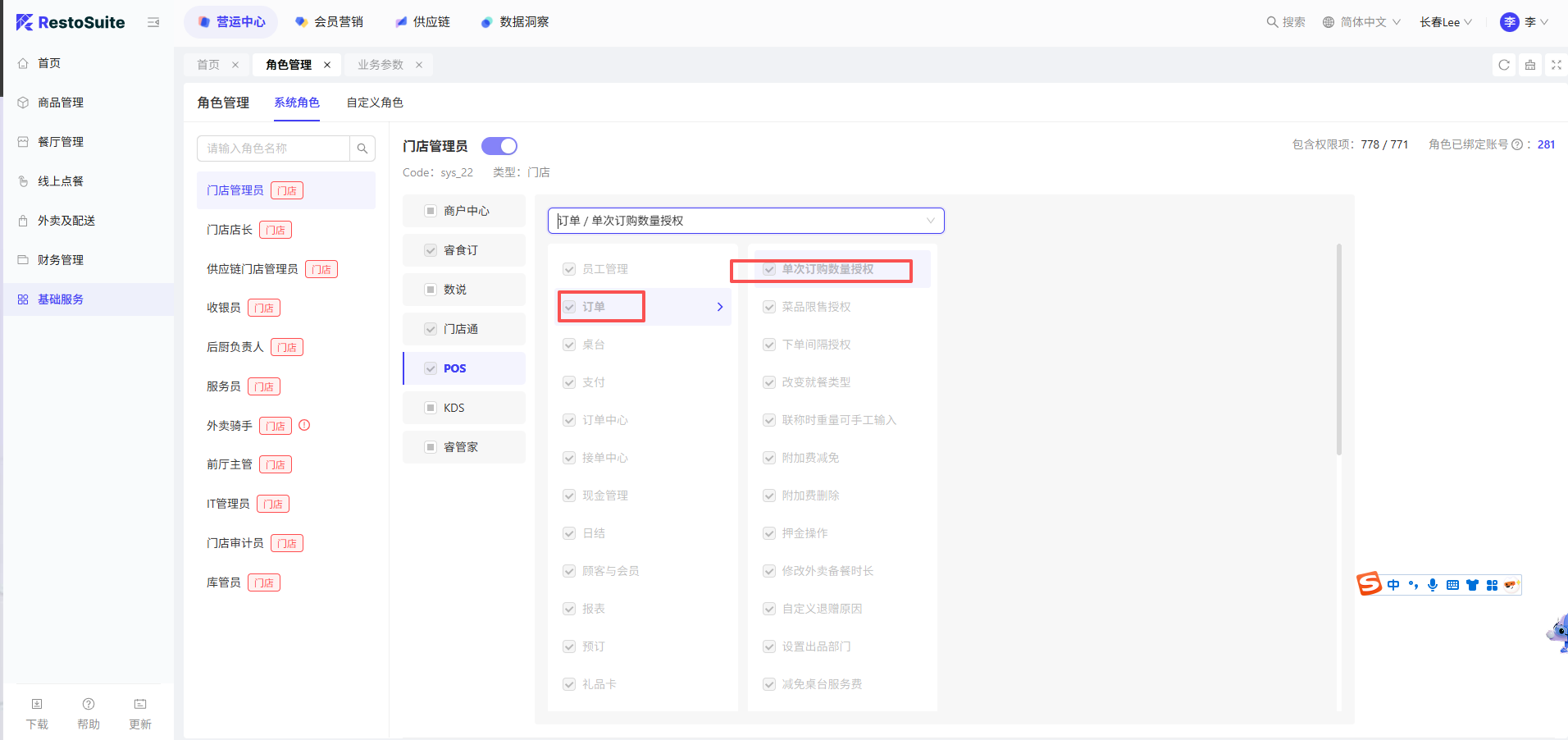
Task: Open the 订单 / 单次订购数量授权 dropdown
Action: pyautogui.click(x=745, y=221)
